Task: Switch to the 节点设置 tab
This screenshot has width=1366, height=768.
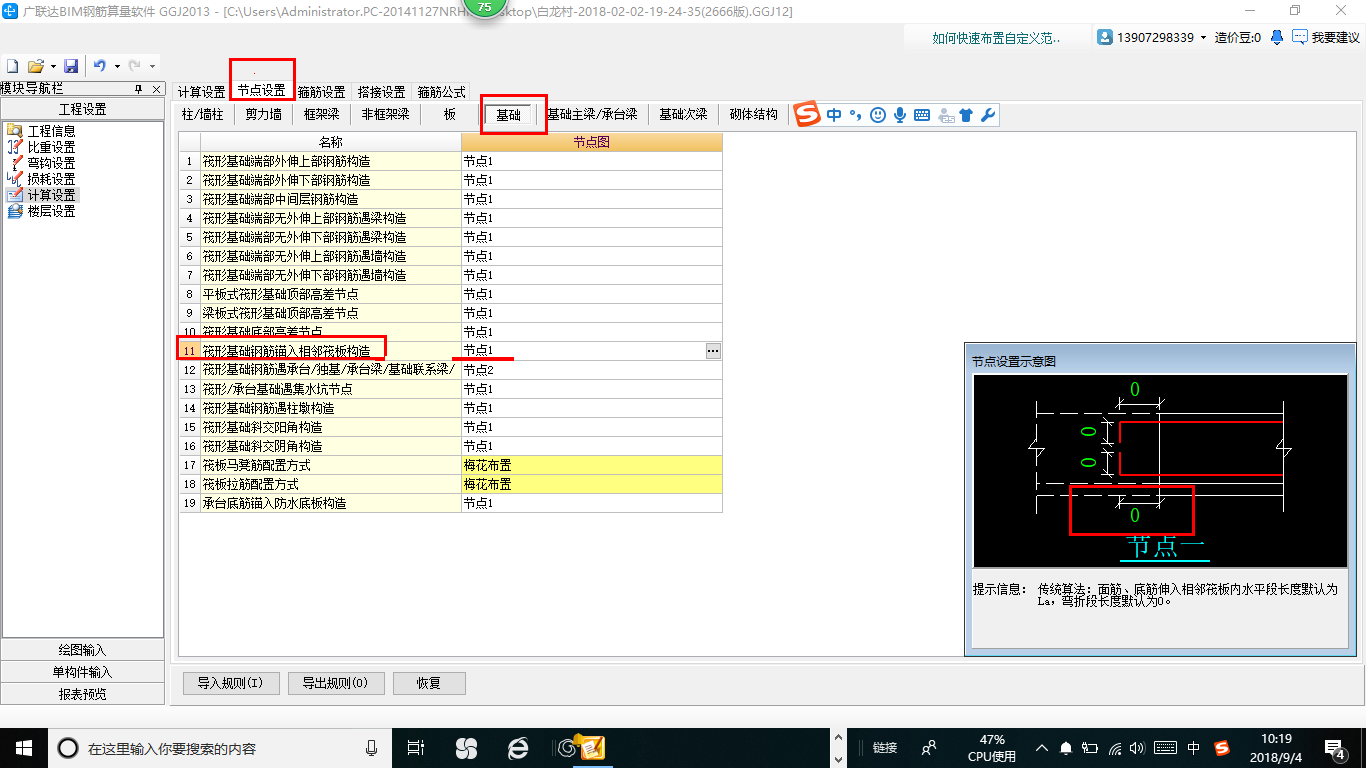Action: pyautogui.click(x=261, y=91)
